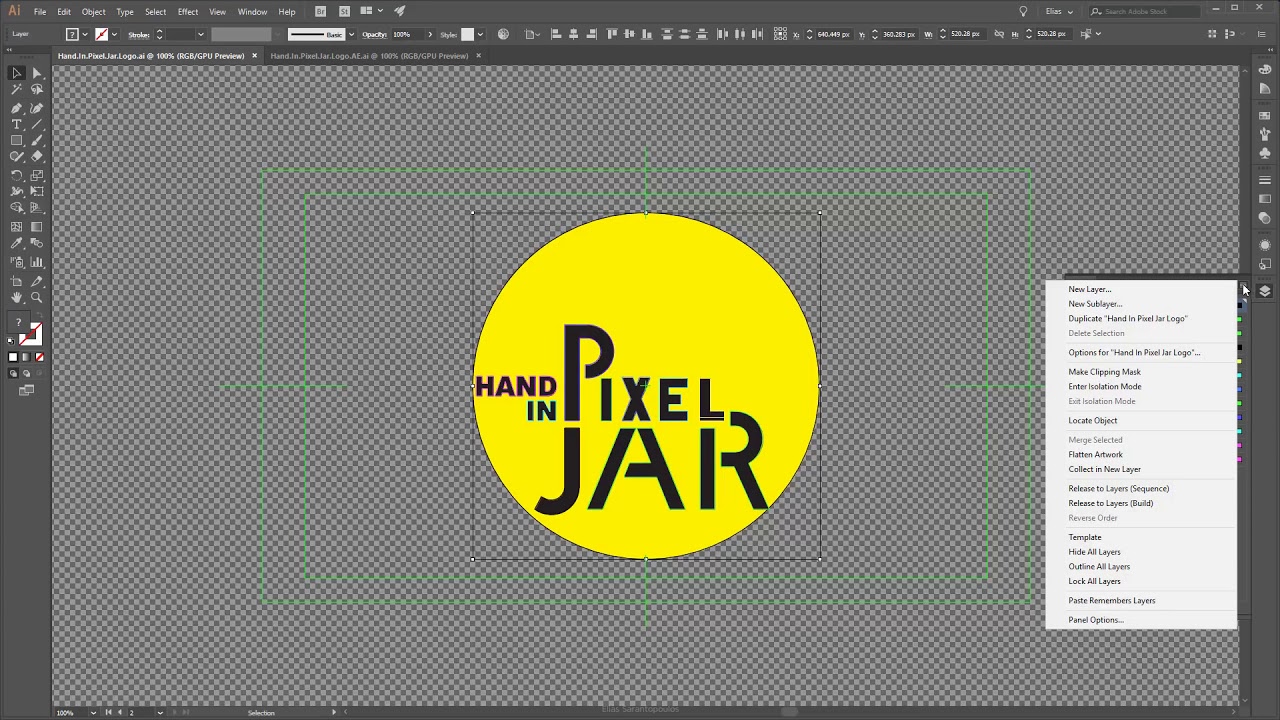Choose Panel Options... menu entry
This screenshot has width=1280, height=720.
pos(1096,620)
